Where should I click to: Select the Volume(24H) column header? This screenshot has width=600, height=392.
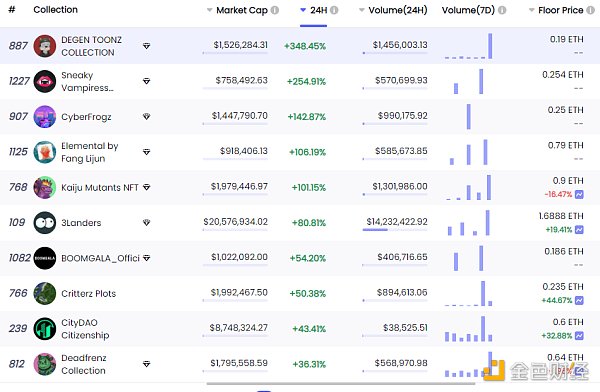point(398,10)
